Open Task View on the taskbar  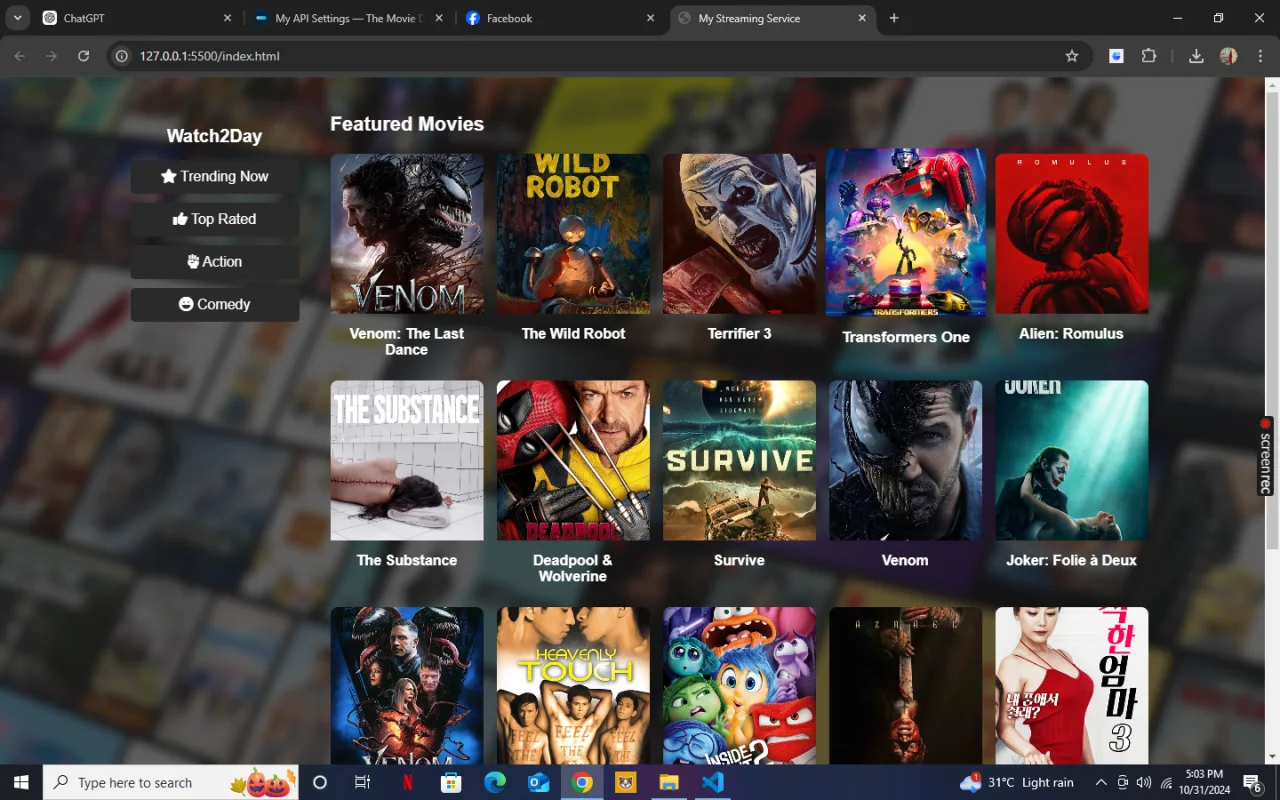click(363, 782)
